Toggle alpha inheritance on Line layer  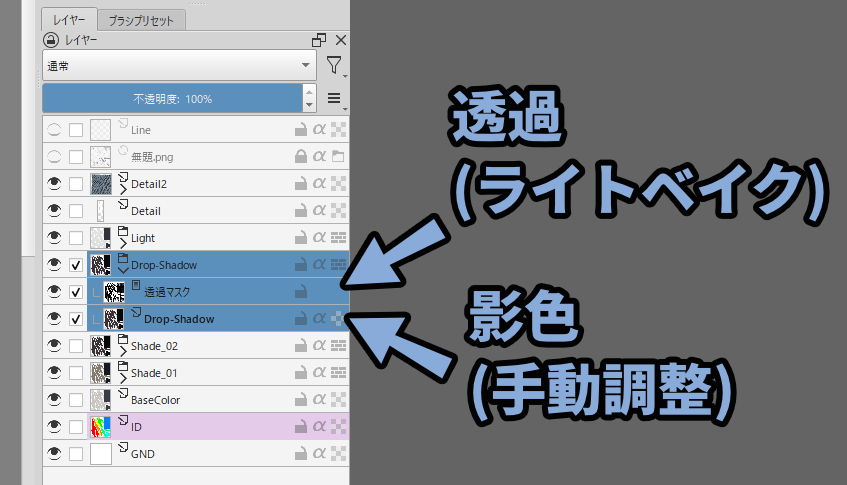(x=338, y=130)
